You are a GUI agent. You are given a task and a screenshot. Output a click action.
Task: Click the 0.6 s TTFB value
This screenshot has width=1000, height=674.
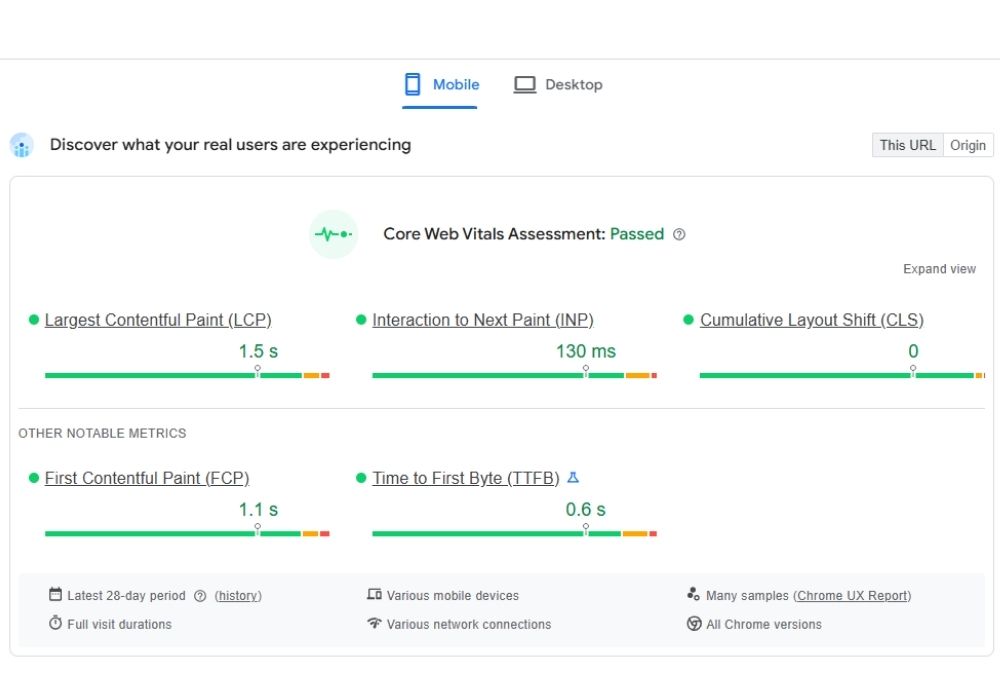585,509
